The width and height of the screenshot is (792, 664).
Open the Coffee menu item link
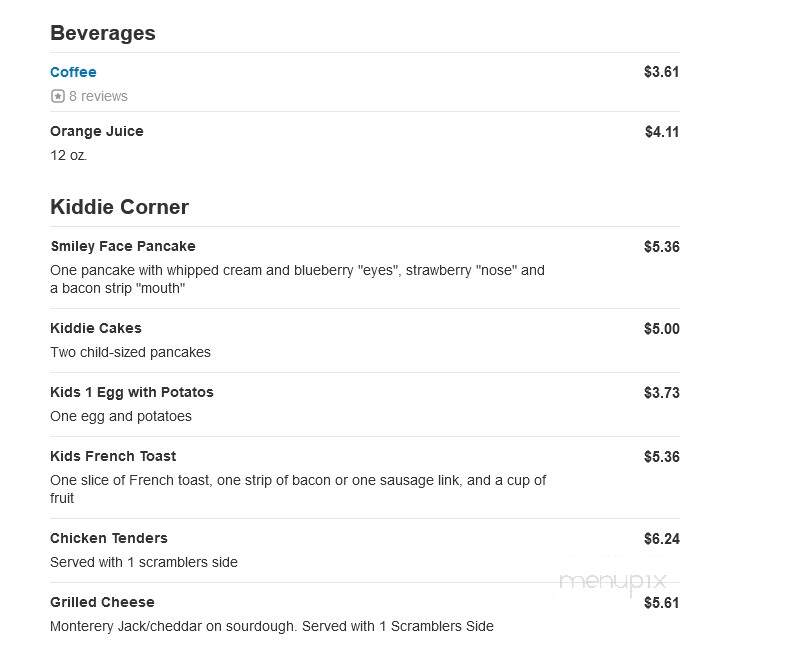(x=73, y=72)
